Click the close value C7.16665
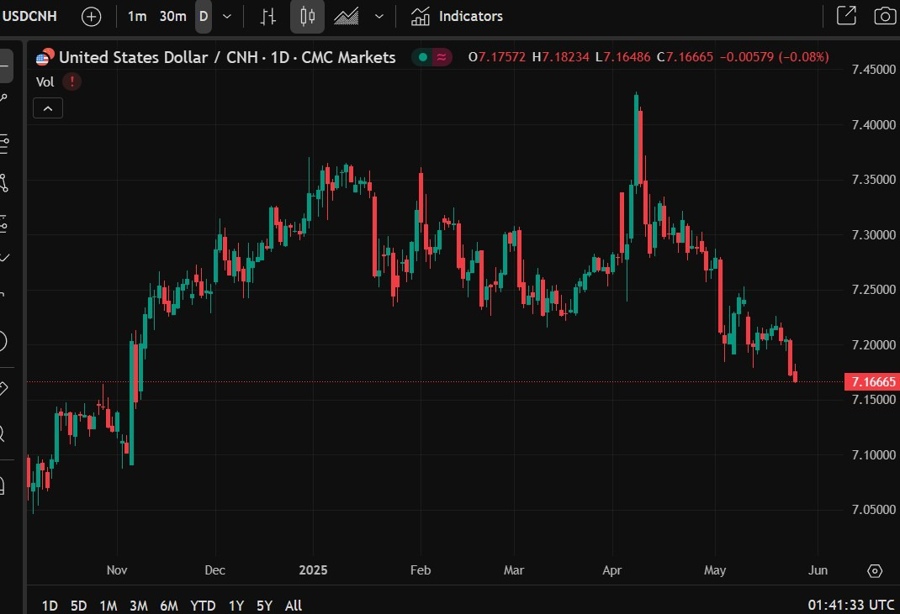This screenshot has height=614, width=900. coord(685,57)
